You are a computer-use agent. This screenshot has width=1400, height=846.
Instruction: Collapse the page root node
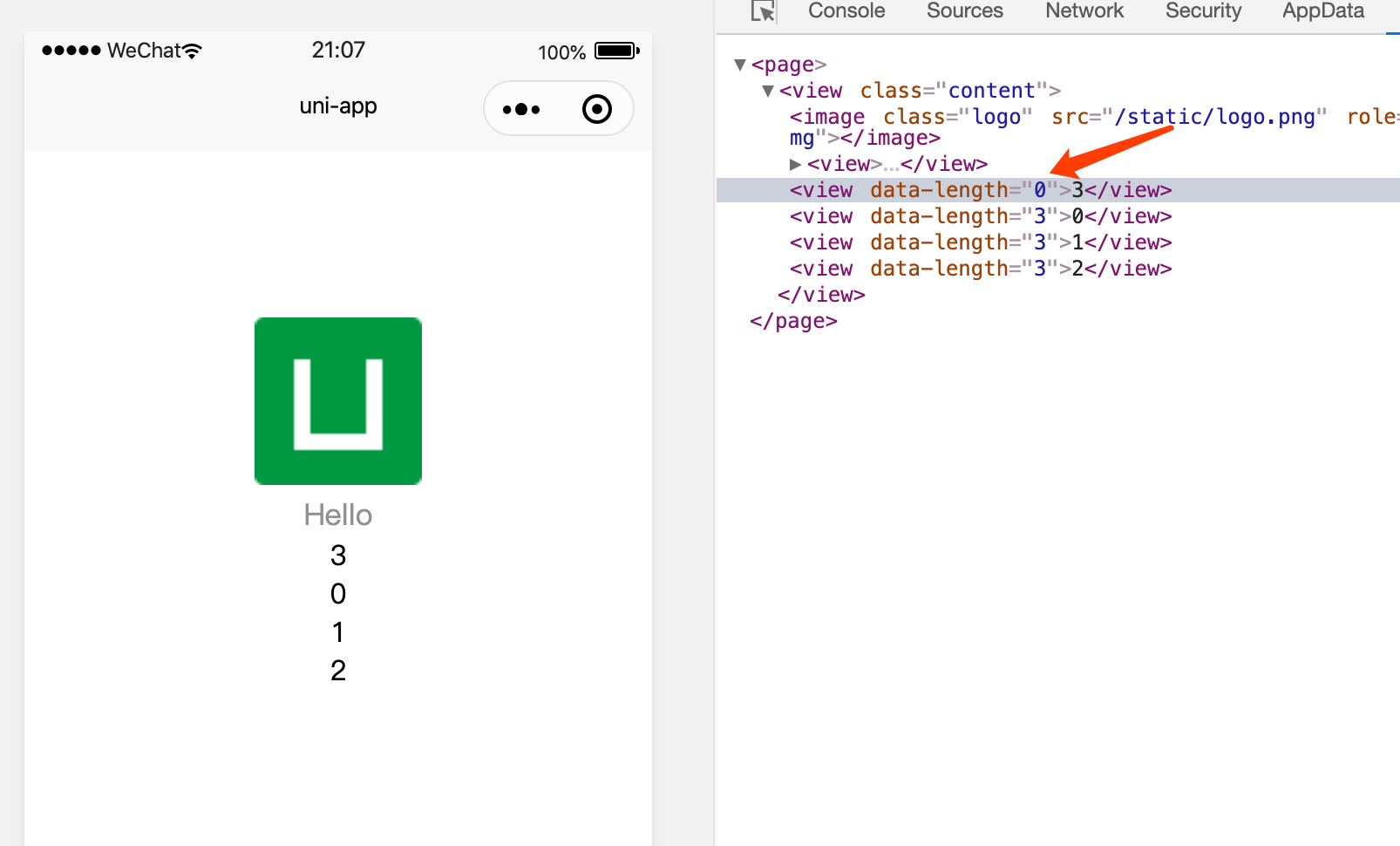click(740, 64)
